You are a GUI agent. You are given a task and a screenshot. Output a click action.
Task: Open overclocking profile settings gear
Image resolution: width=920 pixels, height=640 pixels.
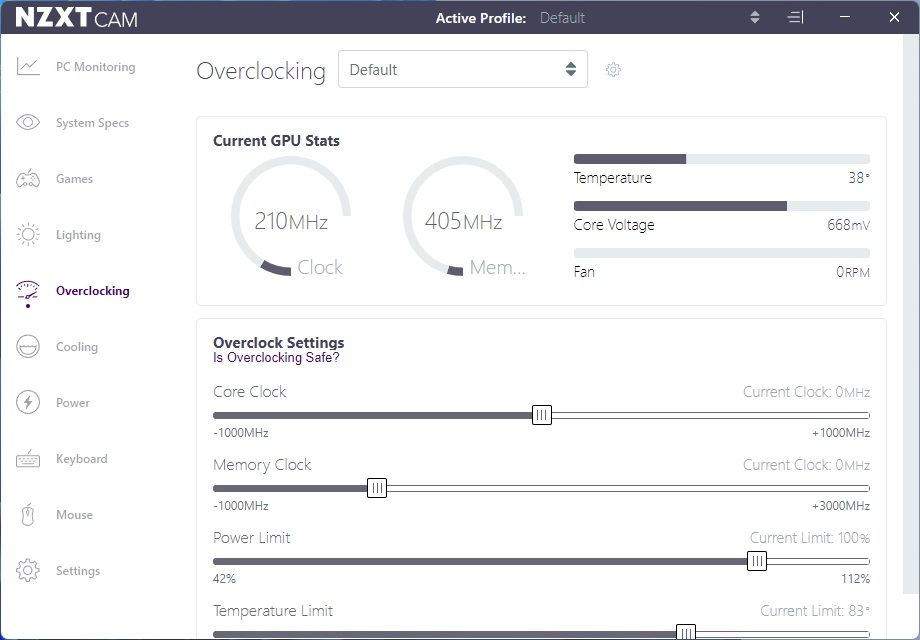click(613, 70)
